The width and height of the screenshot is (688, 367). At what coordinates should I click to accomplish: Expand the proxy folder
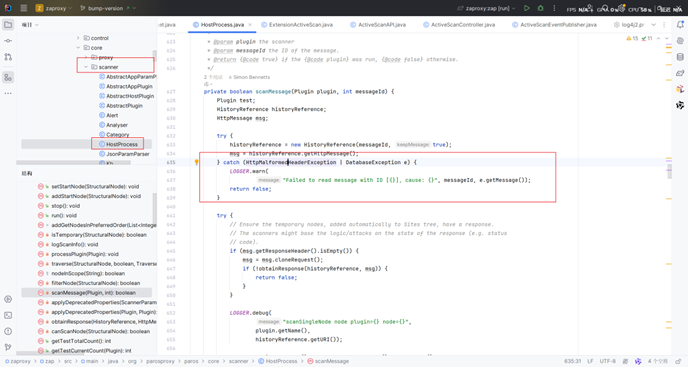point(86,58)
